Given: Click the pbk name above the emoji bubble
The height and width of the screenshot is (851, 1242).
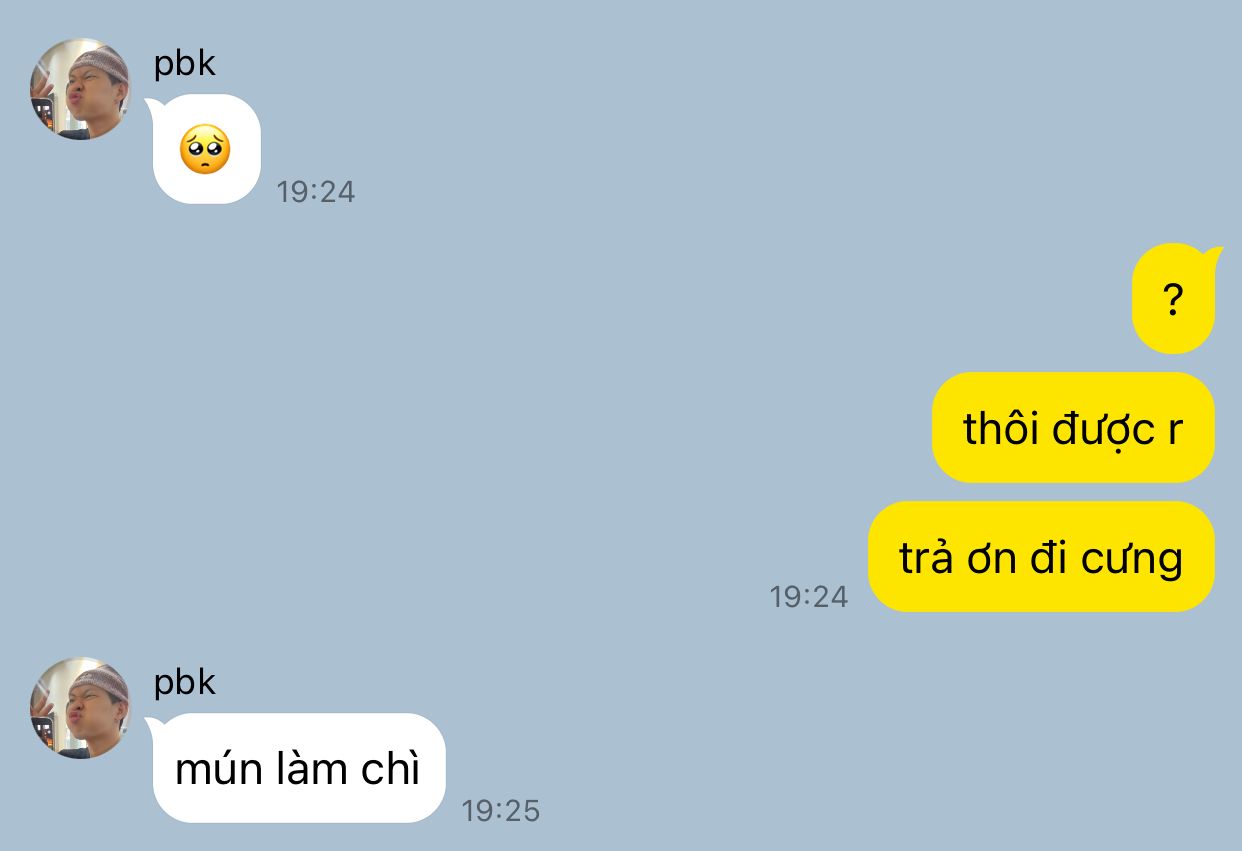Looking at the screenshot, I should 185,63.
